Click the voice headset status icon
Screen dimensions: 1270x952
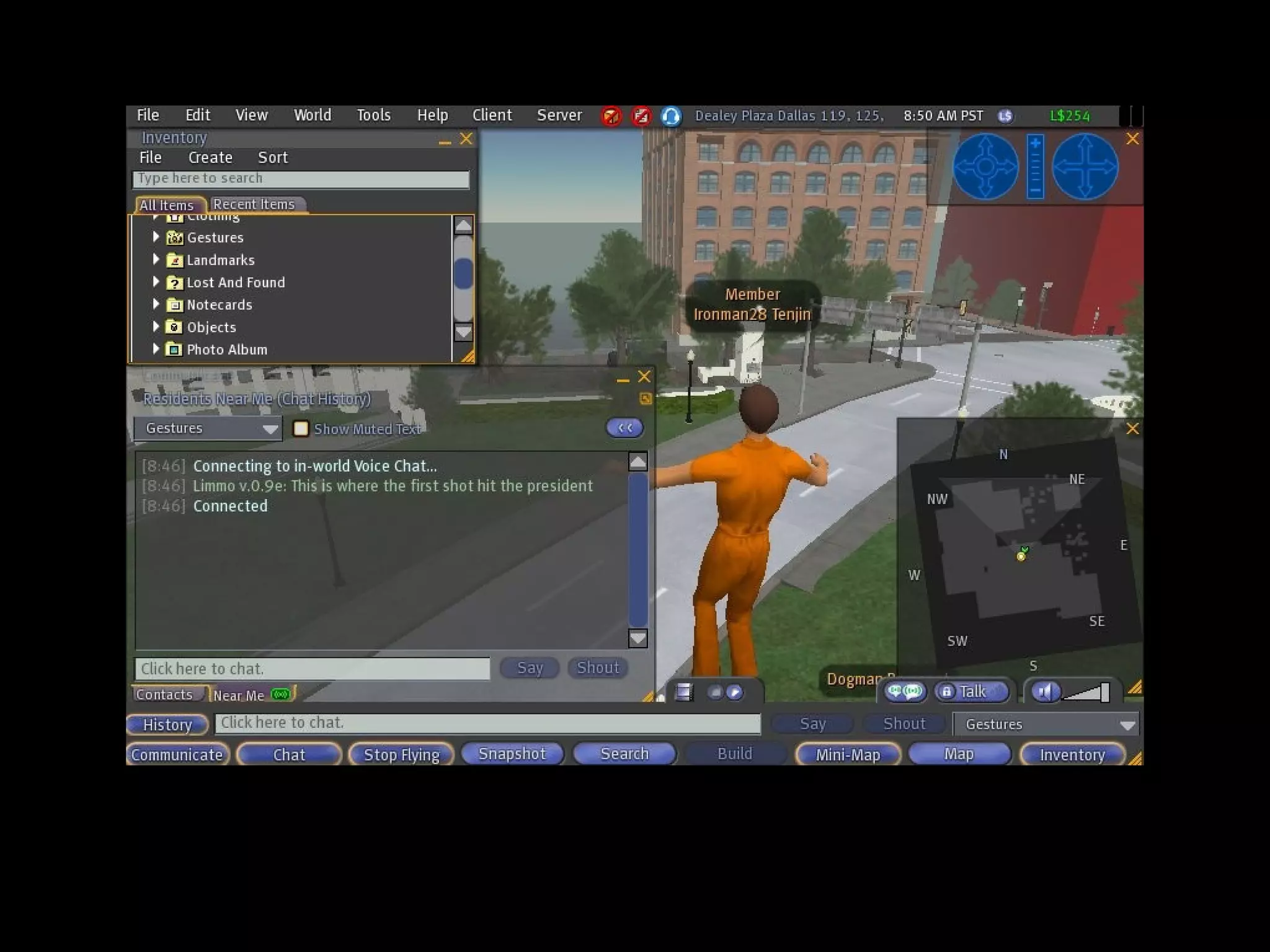[671, 116]
